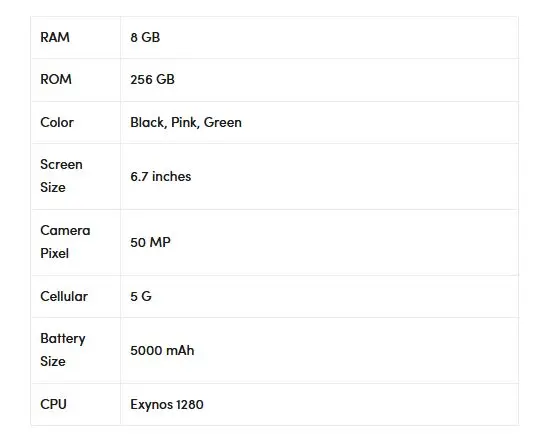Select the 256 GB value
The height and width of the screenshot is (443, 542).
coord(152,79)
